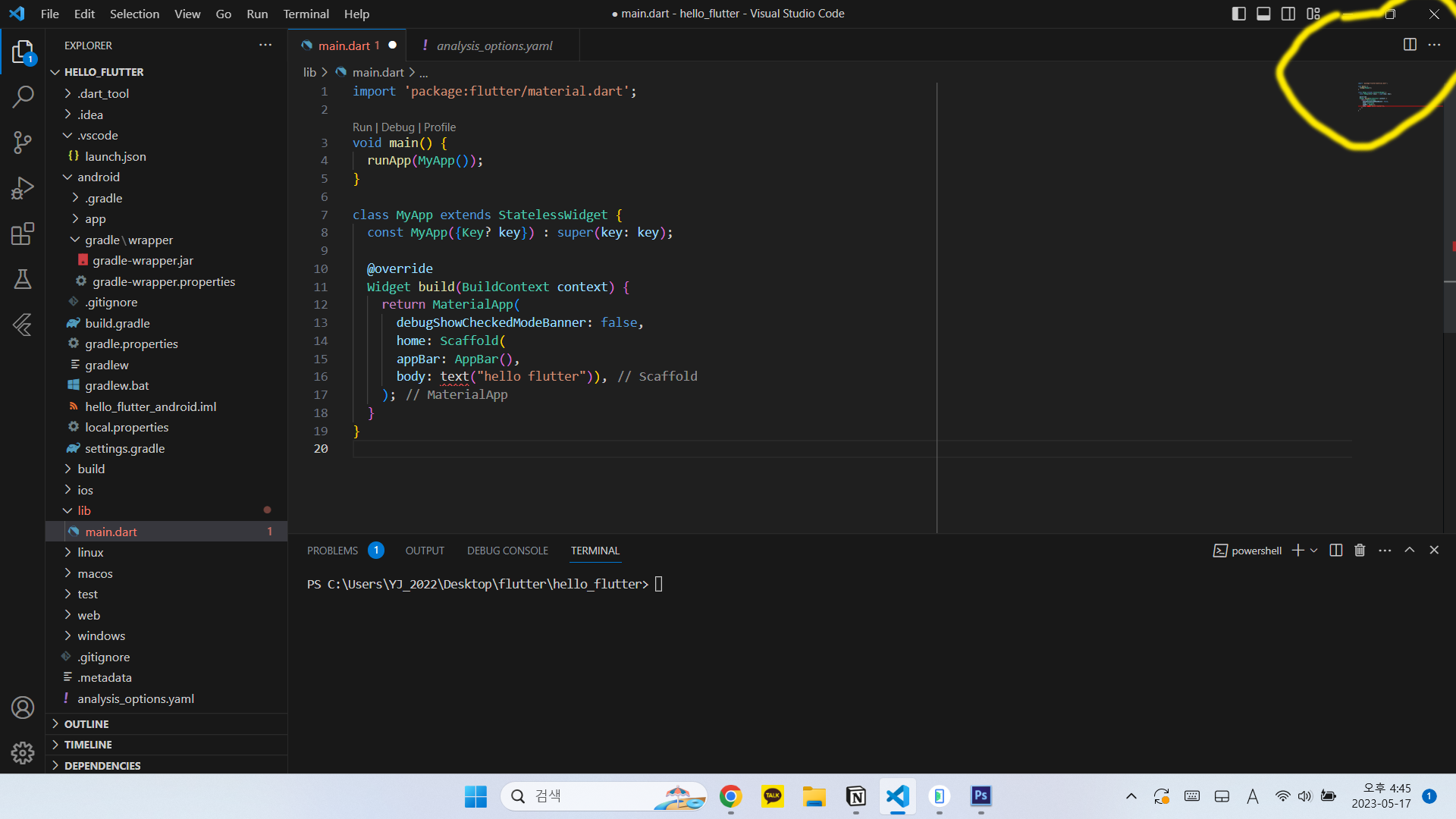Open Wi-Fi network settings in tray
This screenshot has width=1456, height=819.
coord(1282,796)
